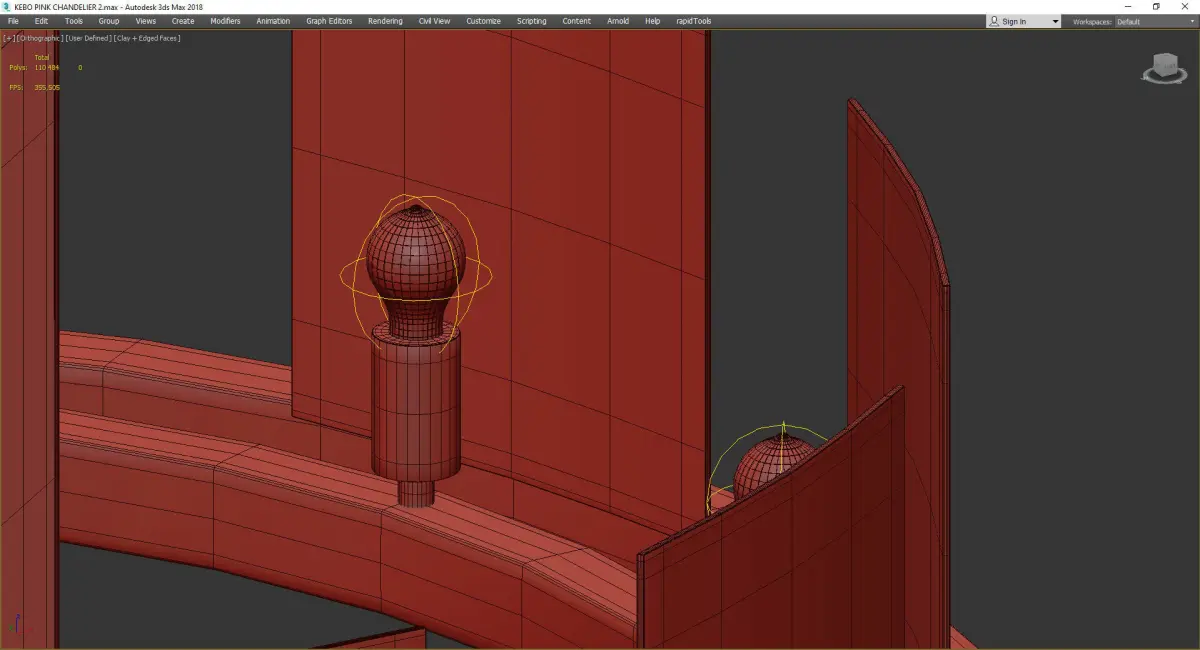This screenshot has width=1200, height=650.
Task: Open the Graph Editors menu
Action: pos(329,21)
